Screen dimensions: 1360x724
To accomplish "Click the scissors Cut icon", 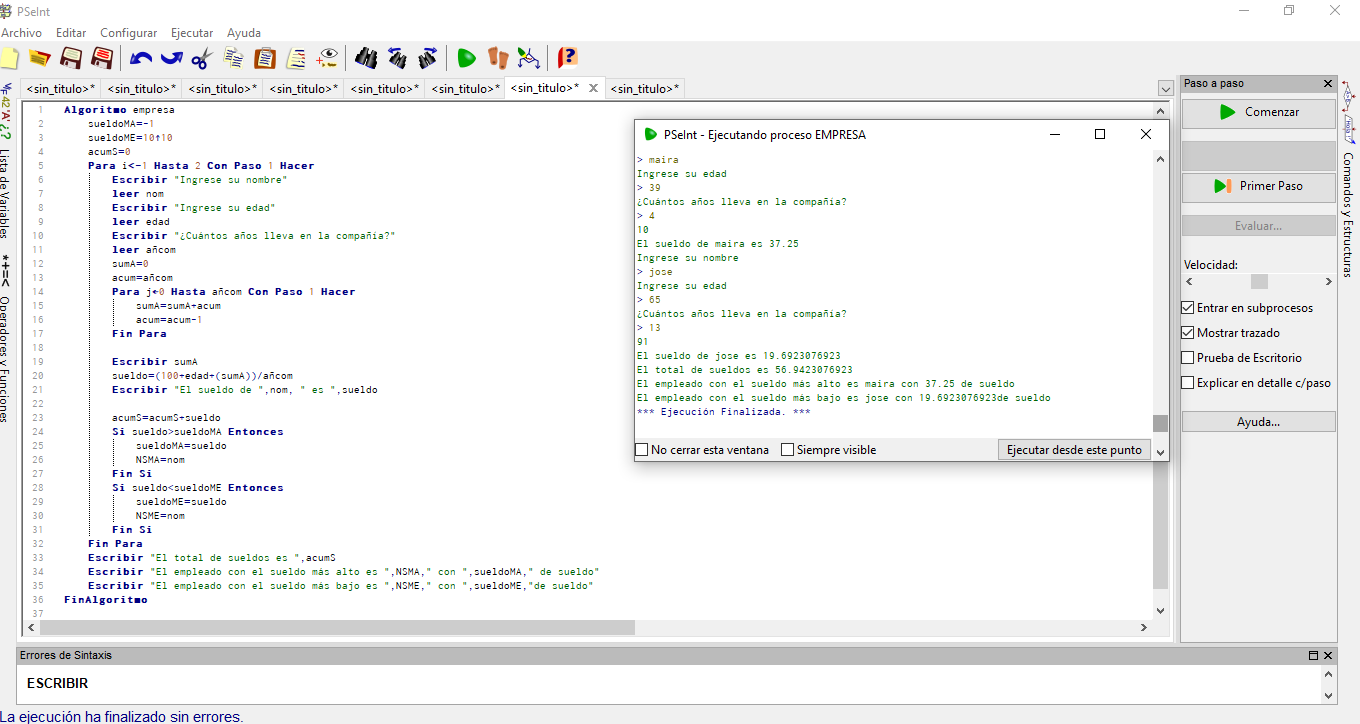I will click(202, 58).
